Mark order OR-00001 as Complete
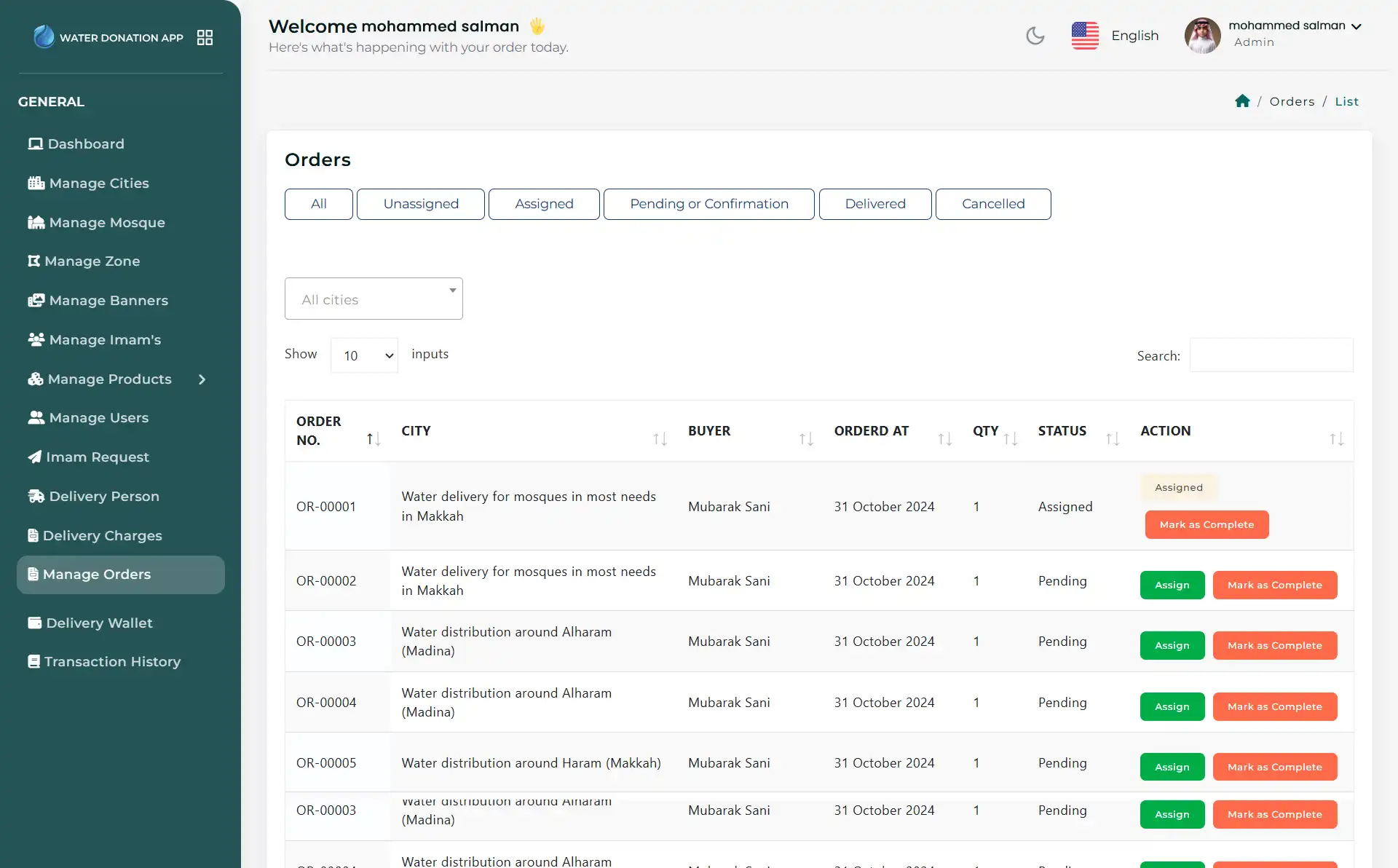 [x=1207, y=524]
